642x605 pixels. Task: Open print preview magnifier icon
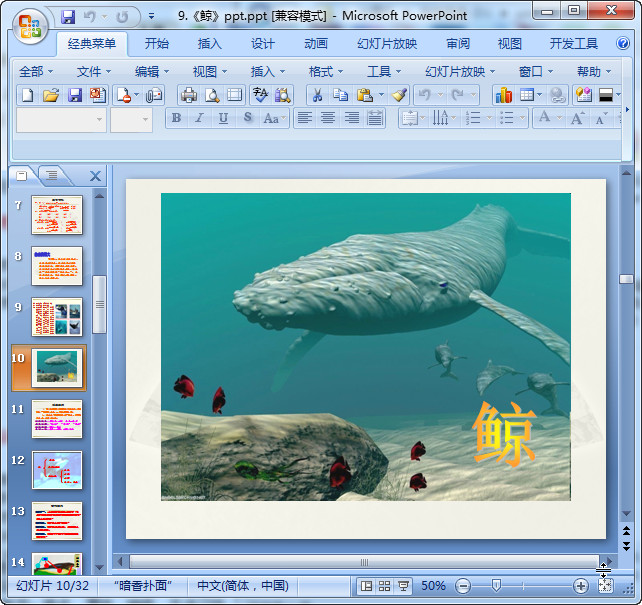click(212, 95)
